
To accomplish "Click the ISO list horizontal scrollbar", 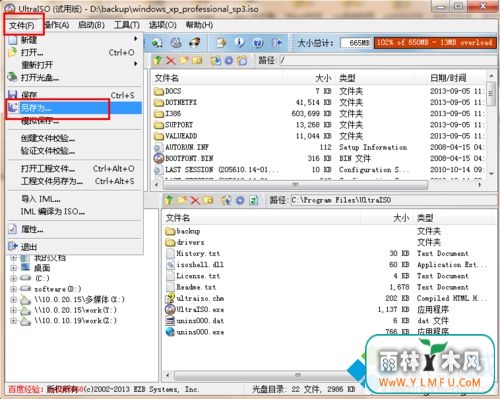I will 295,184.
